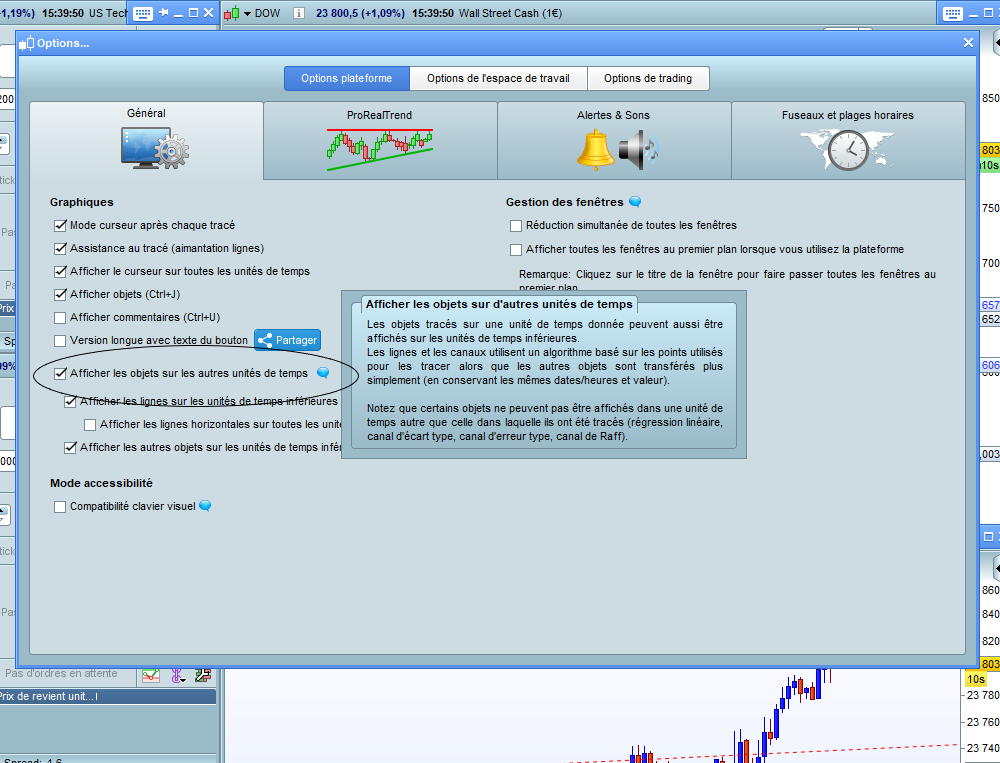Open the DOW instrument info icon

pyautogui.click(x=298, y=13)
